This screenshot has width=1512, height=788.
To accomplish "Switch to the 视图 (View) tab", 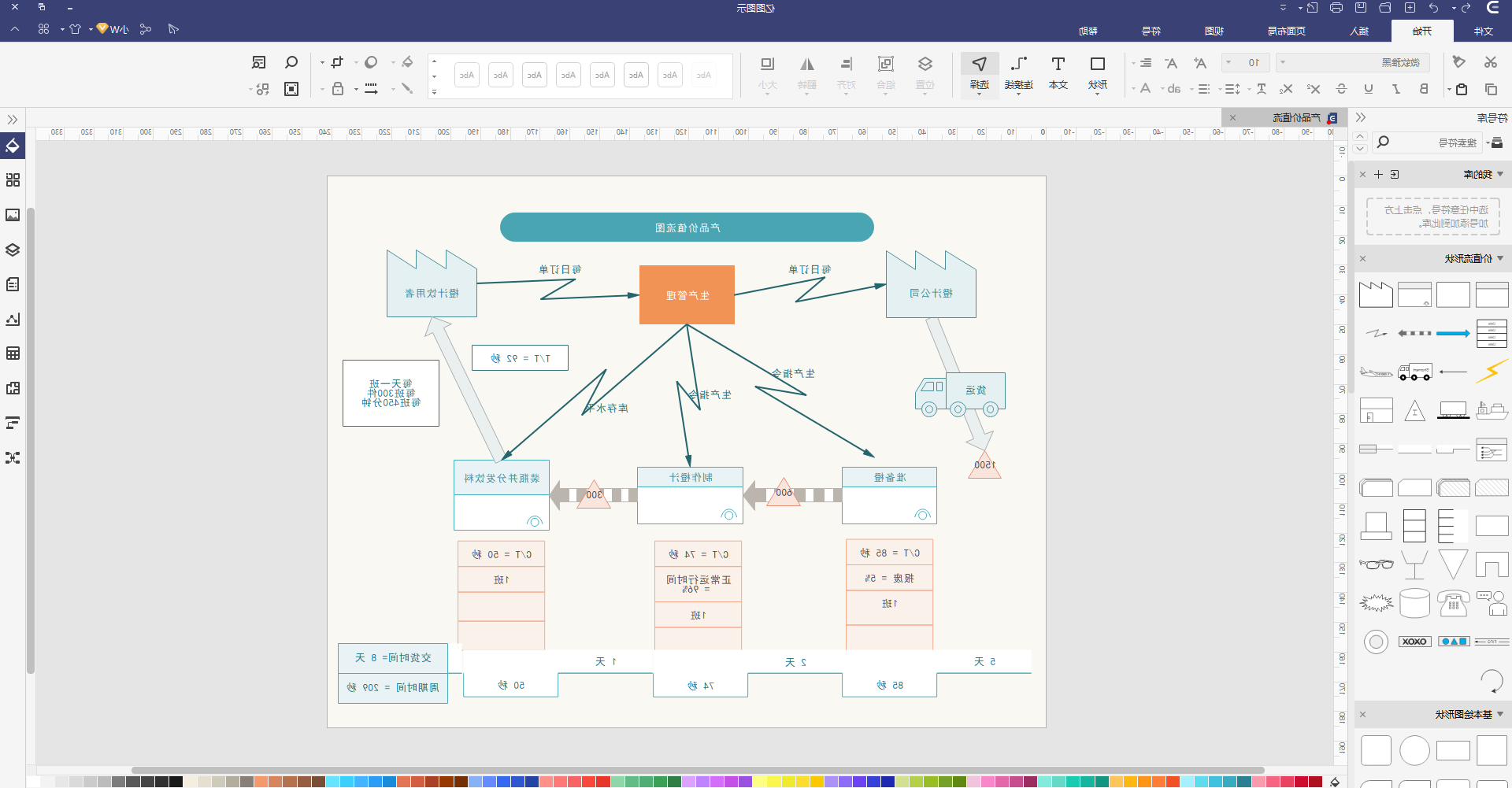I will point(1214,31).
